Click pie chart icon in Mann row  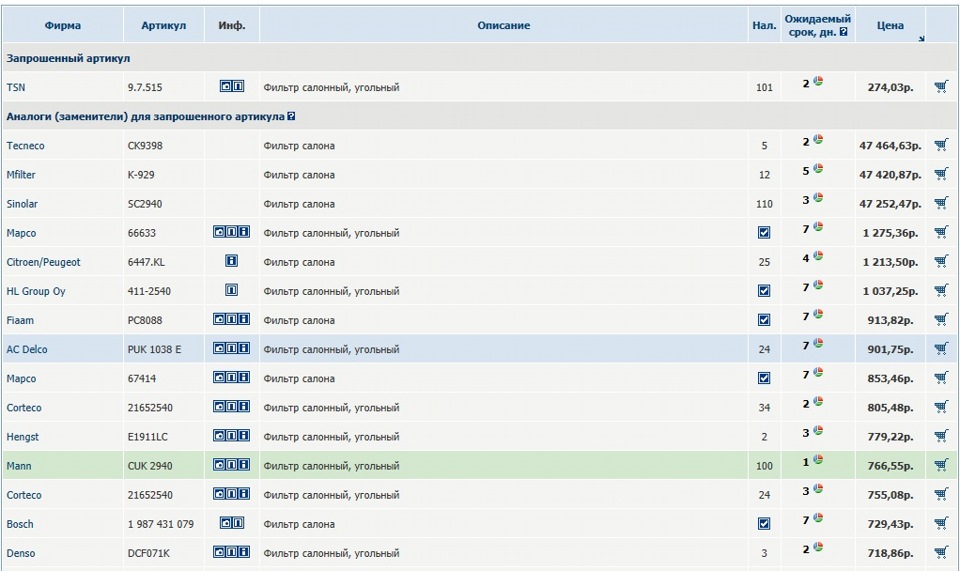(x=818, y=460)
